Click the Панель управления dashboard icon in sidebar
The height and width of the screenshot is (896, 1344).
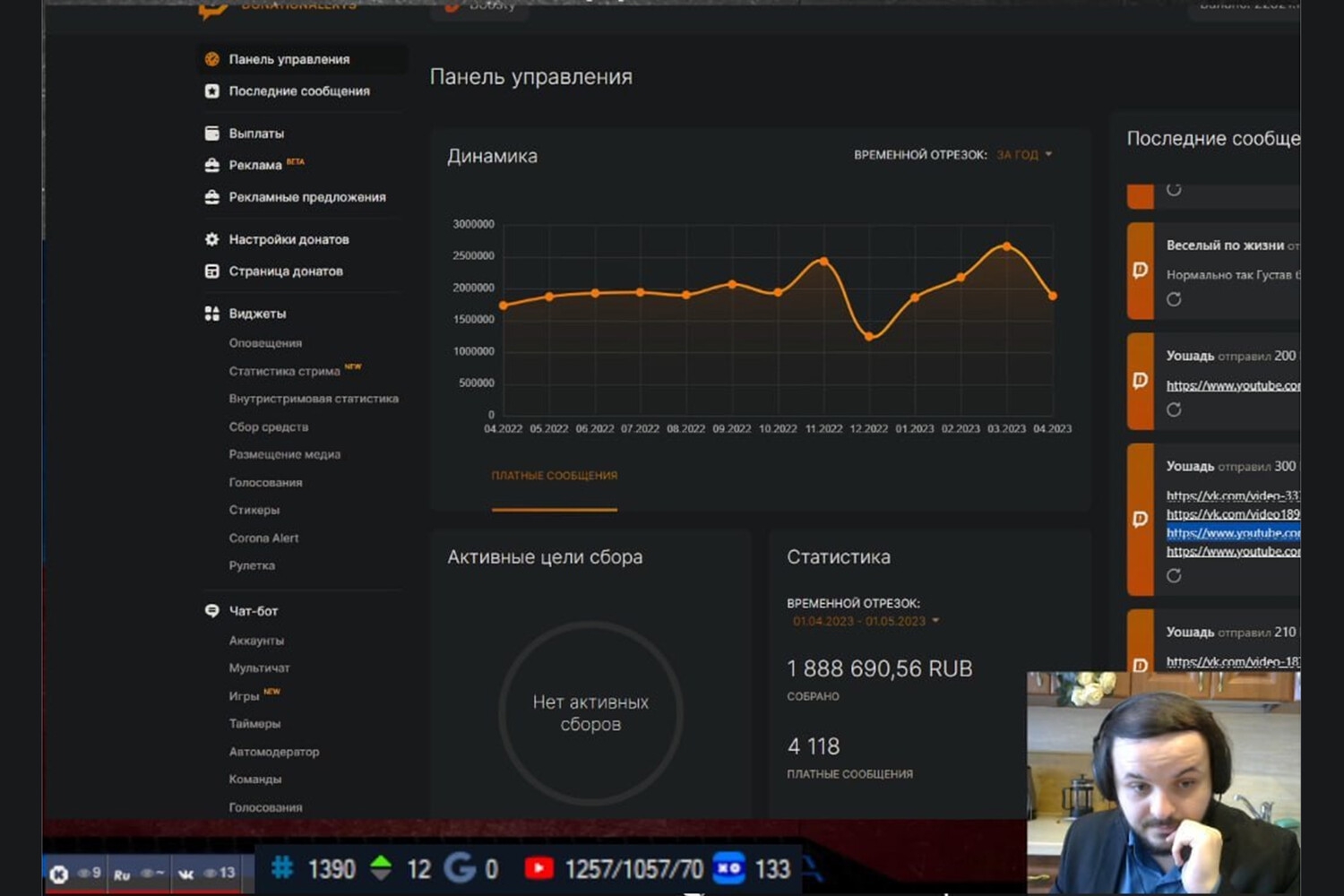pos(212,59)
